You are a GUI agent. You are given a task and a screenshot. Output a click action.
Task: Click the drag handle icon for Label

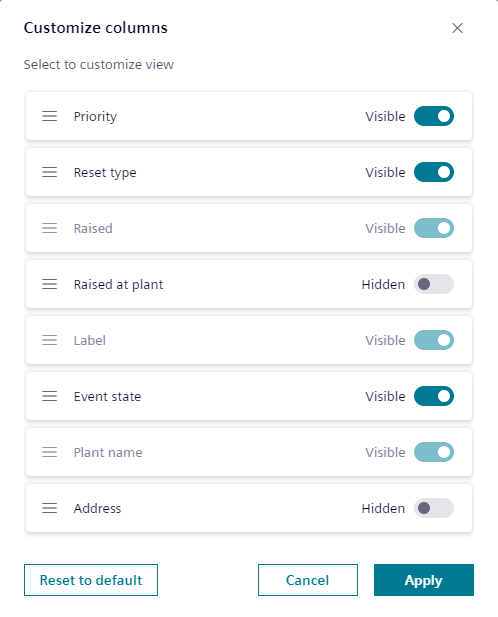pyautogui.click(x=50, y=340)
